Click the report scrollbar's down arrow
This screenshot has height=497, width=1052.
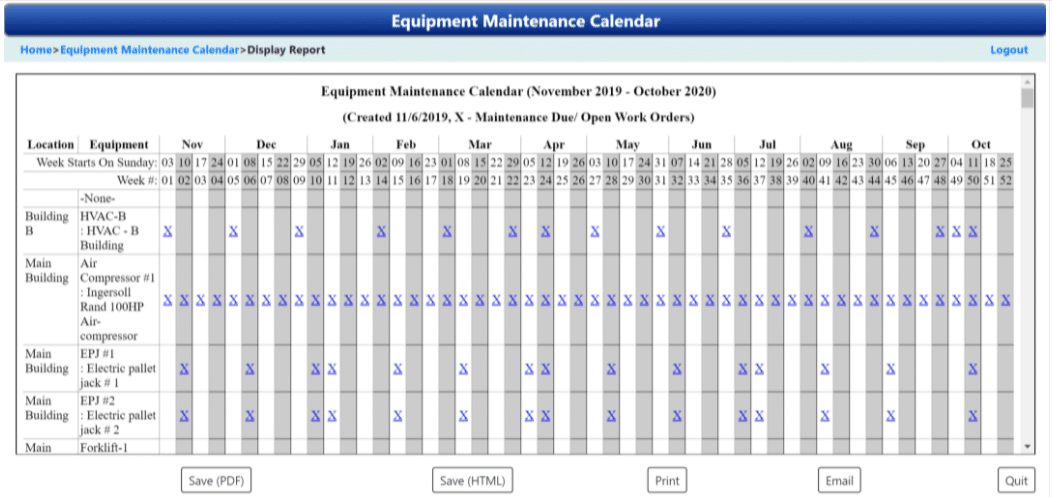1027,446
